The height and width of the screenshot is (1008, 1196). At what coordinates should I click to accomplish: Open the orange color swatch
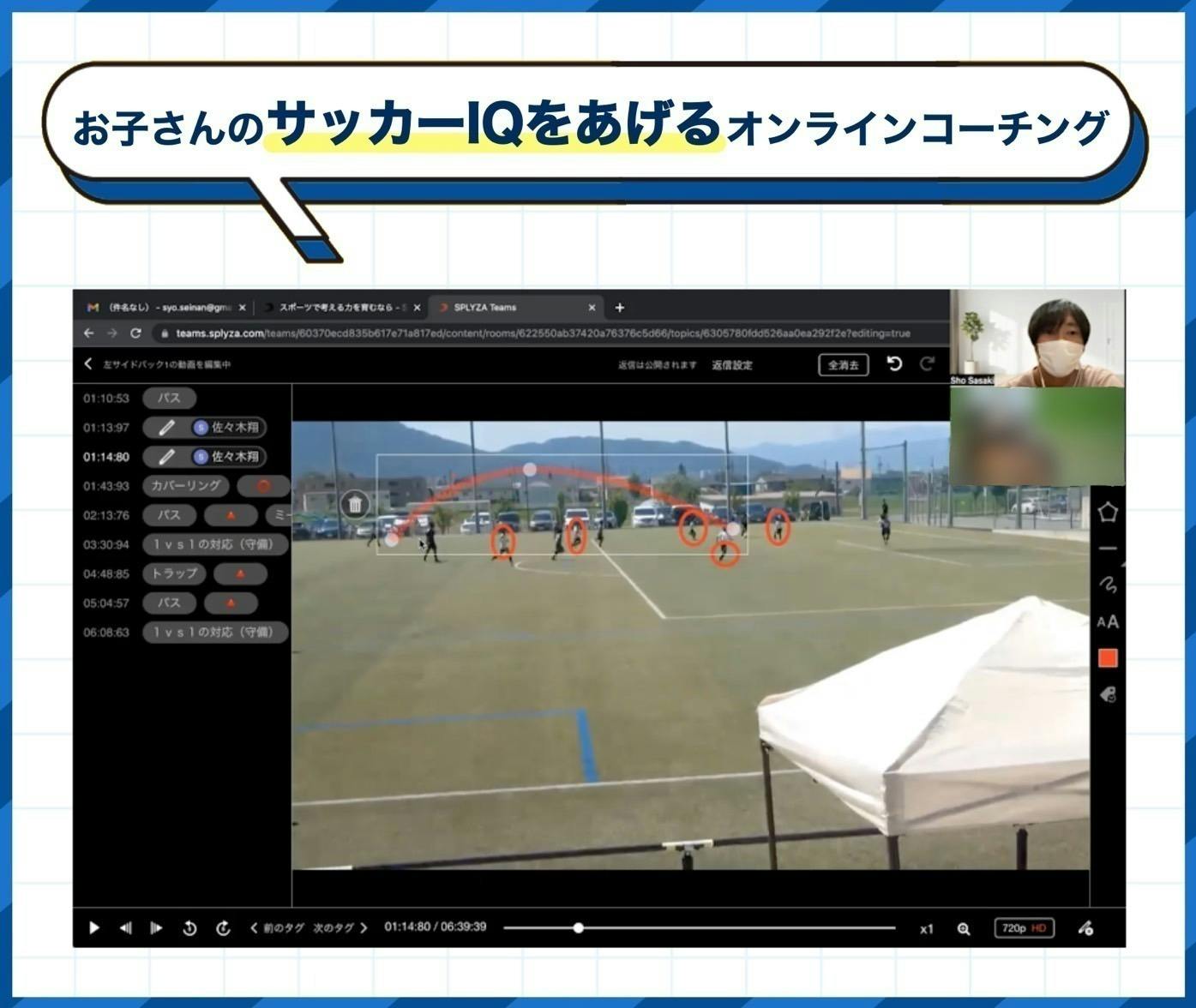[1108, 658]
